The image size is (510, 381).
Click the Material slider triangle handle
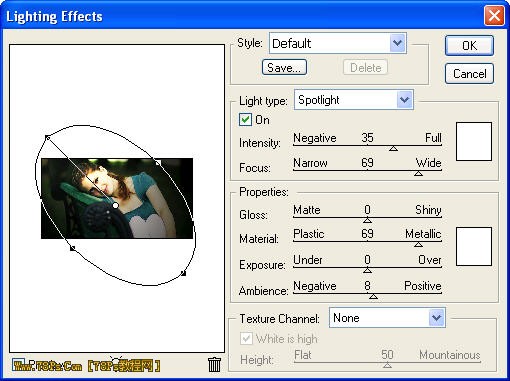pos(418,245)
